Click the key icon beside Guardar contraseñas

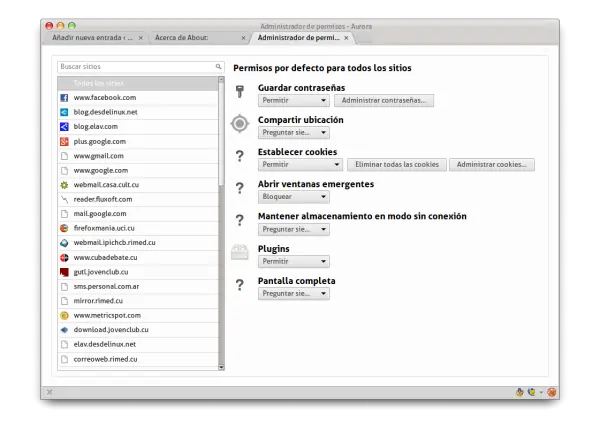point(240,91)
